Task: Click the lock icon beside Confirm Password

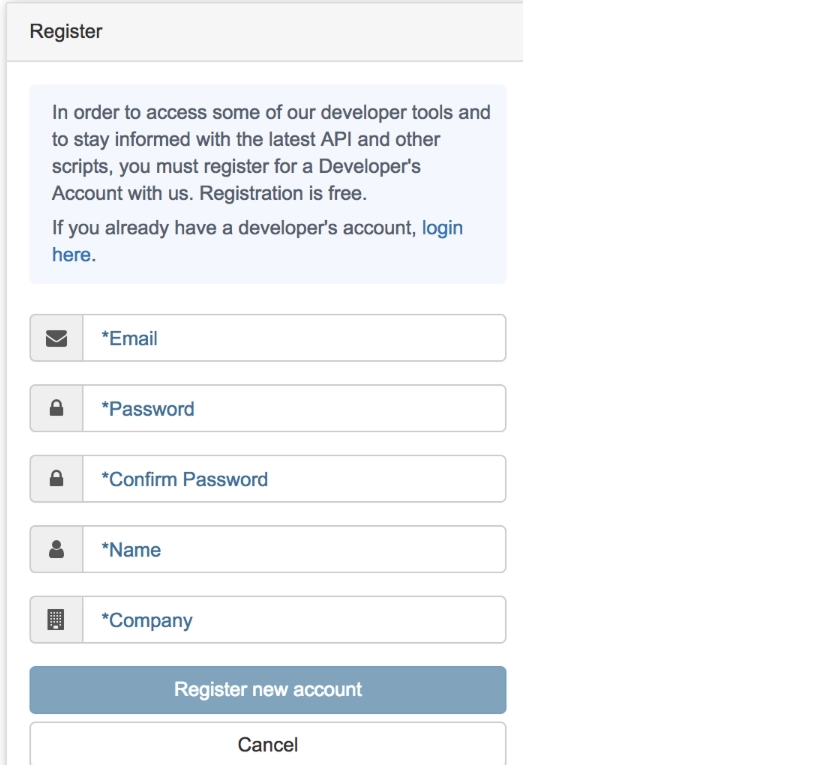Action: point(56,480)
